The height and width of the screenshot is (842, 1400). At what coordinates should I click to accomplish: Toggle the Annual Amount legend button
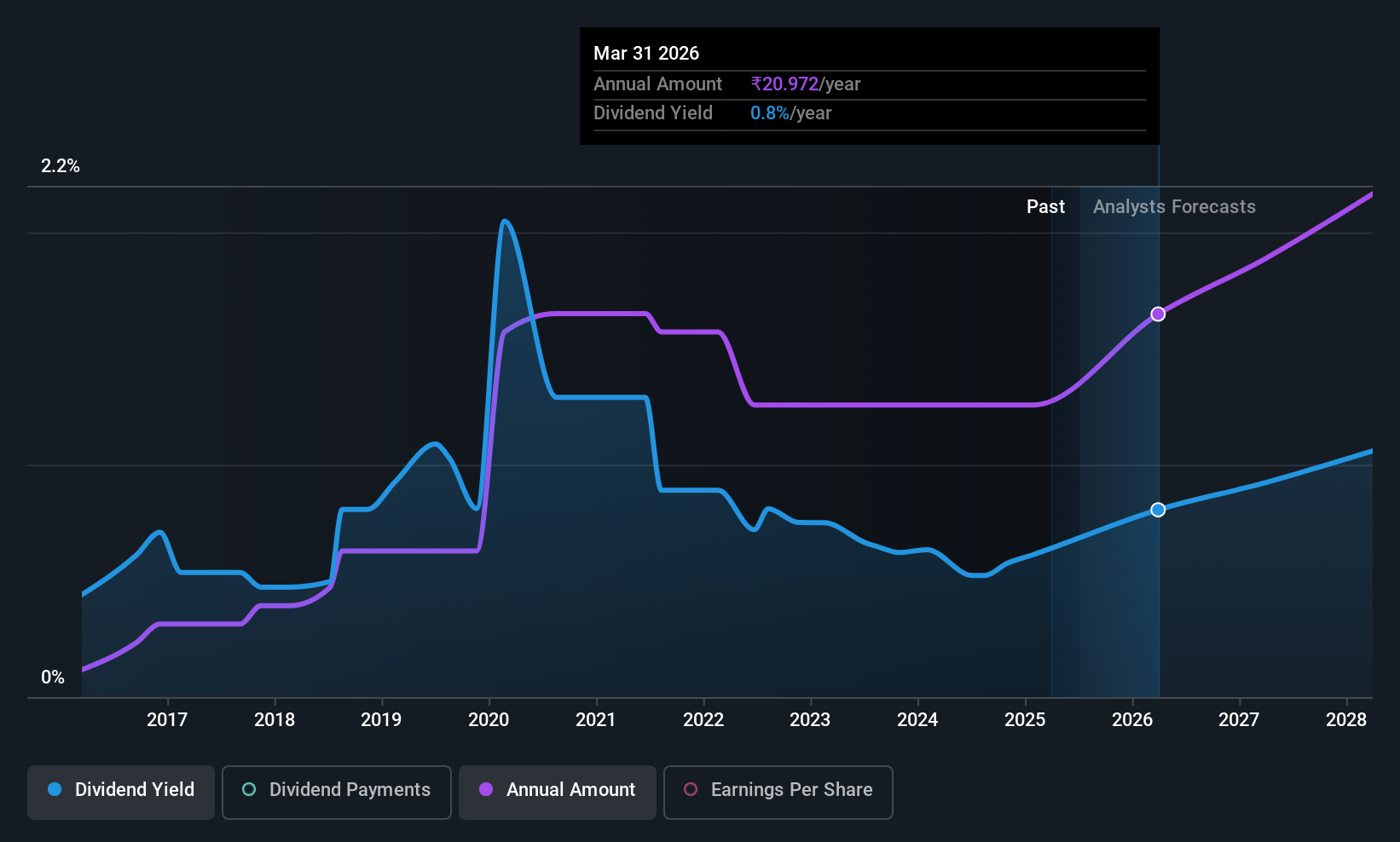pyautogui.click(x=558, y=792)
